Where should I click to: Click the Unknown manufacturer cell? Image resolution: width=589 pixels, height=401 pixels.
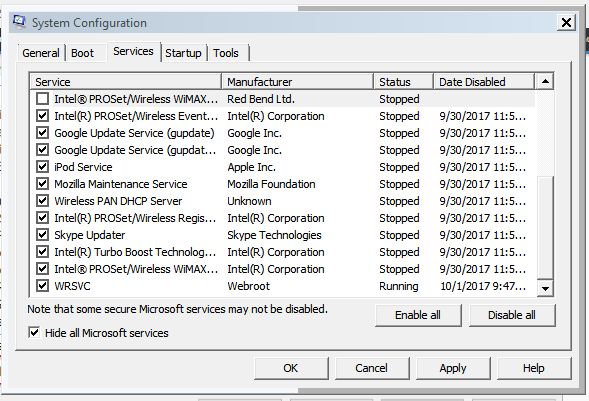point(249,201)
